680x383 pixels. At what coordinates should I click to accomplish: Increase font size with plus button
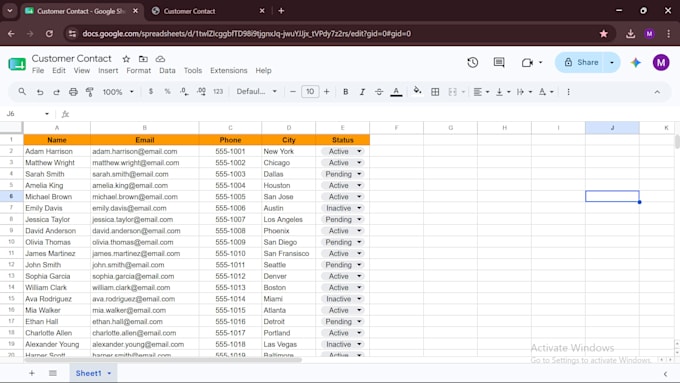(327, 92)
